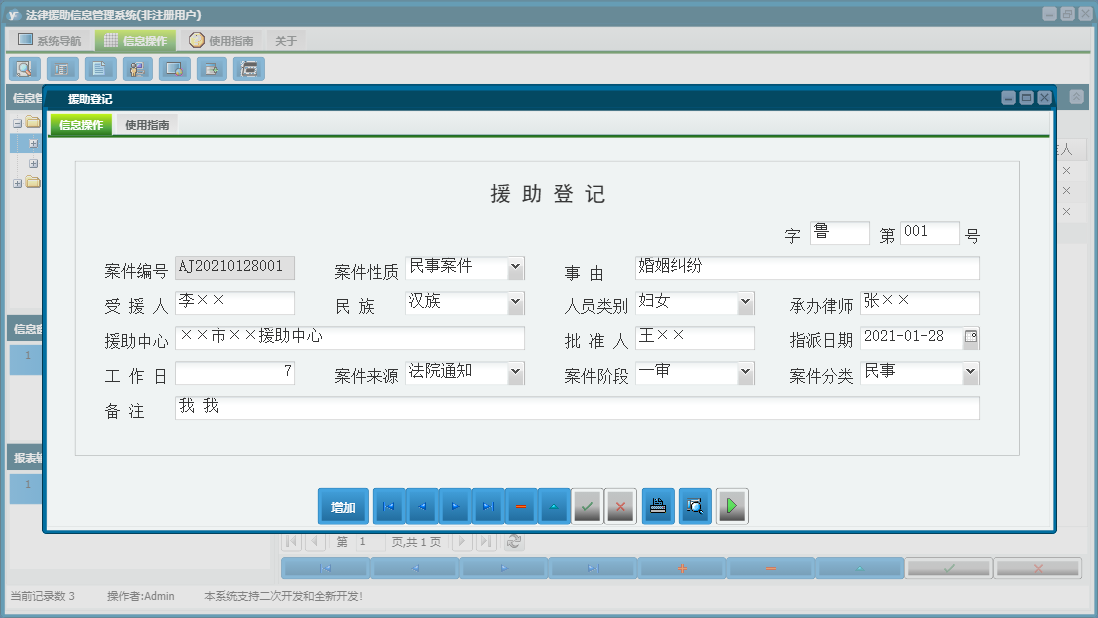
Task: Open the 系统导航 main tab
Action: coord(50,41)
